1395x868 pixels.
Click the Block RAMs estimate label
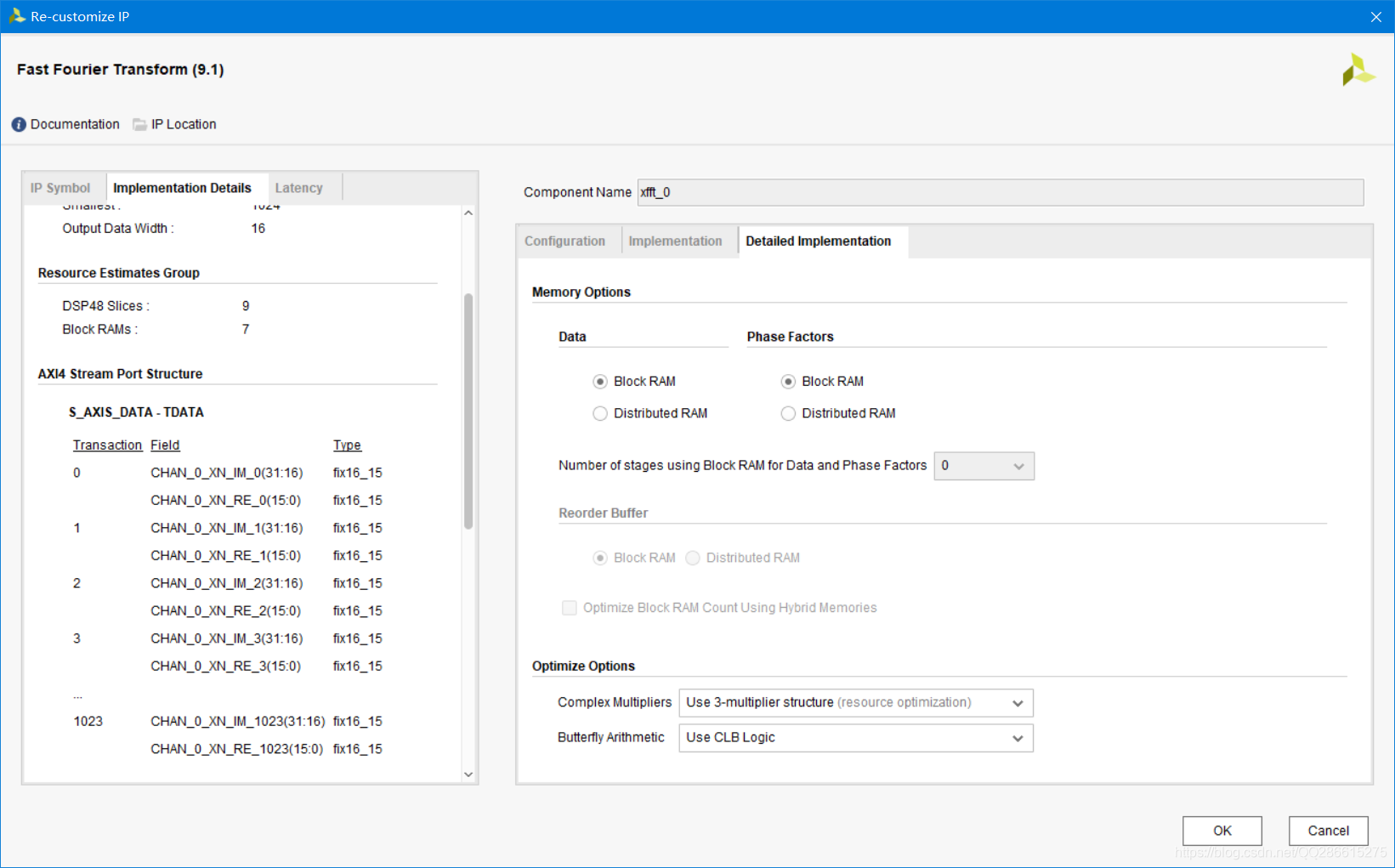99,330
